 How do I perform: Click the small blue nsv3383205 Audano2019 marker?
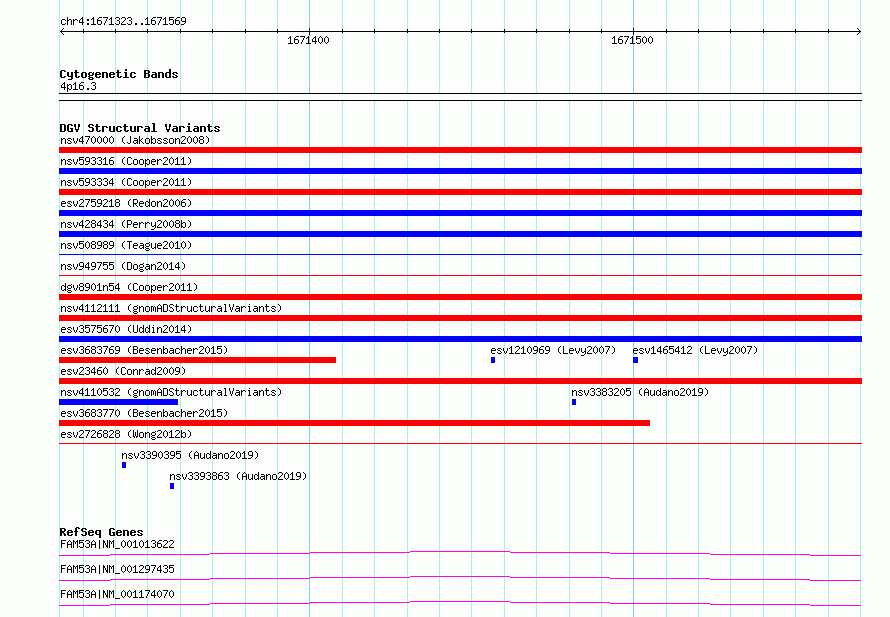[x=574, y=402]
